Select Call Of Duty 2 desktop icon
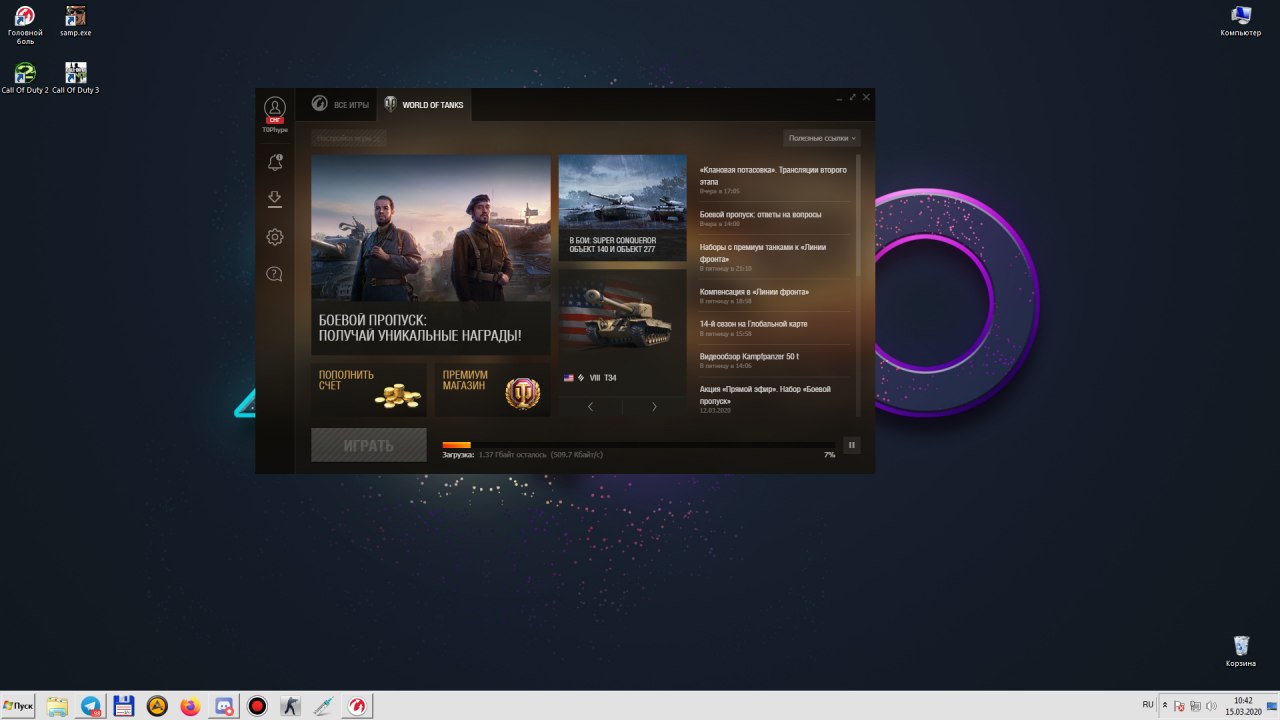 25,78
